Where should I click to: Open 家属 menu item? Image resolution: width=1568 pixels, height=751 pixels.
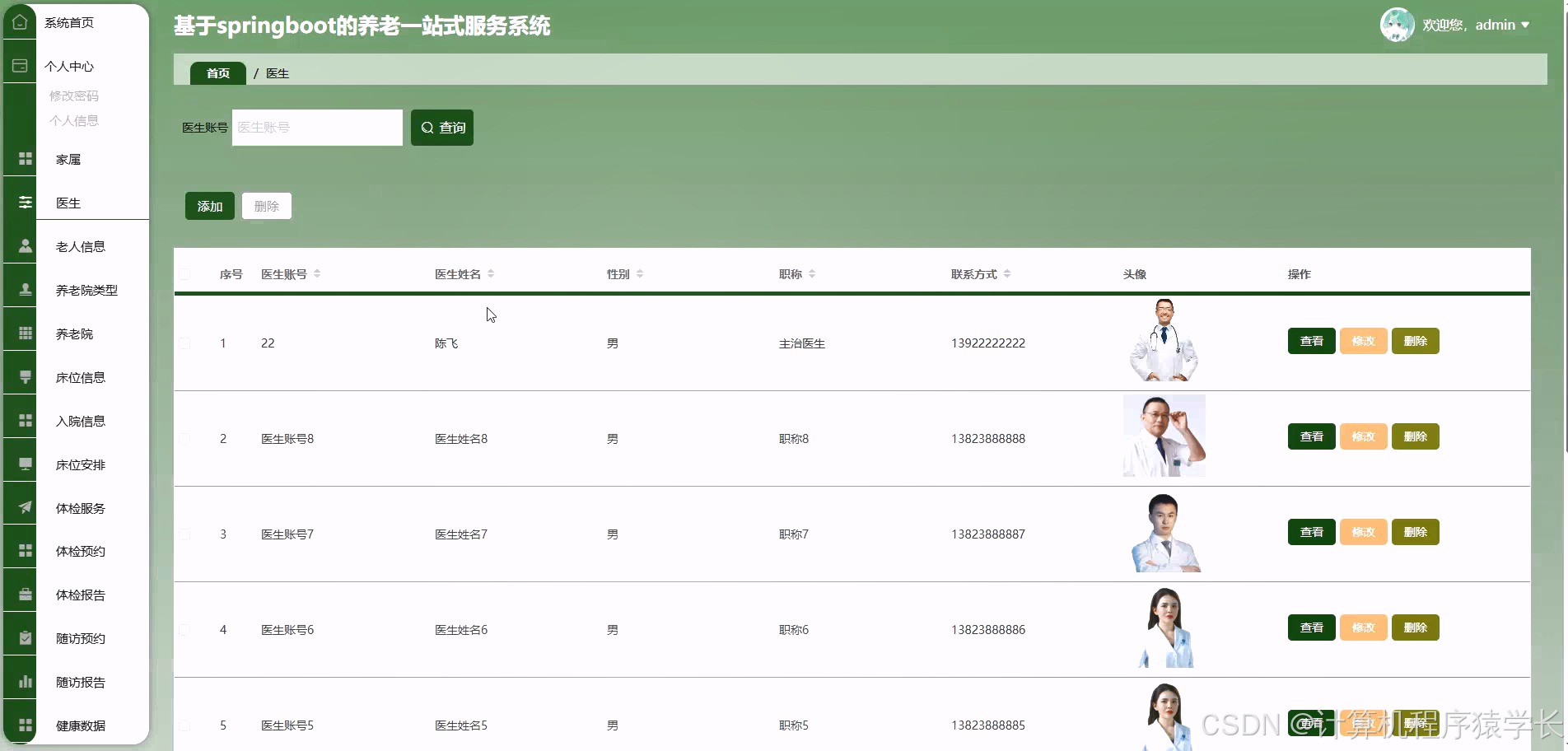pos(68,159)
